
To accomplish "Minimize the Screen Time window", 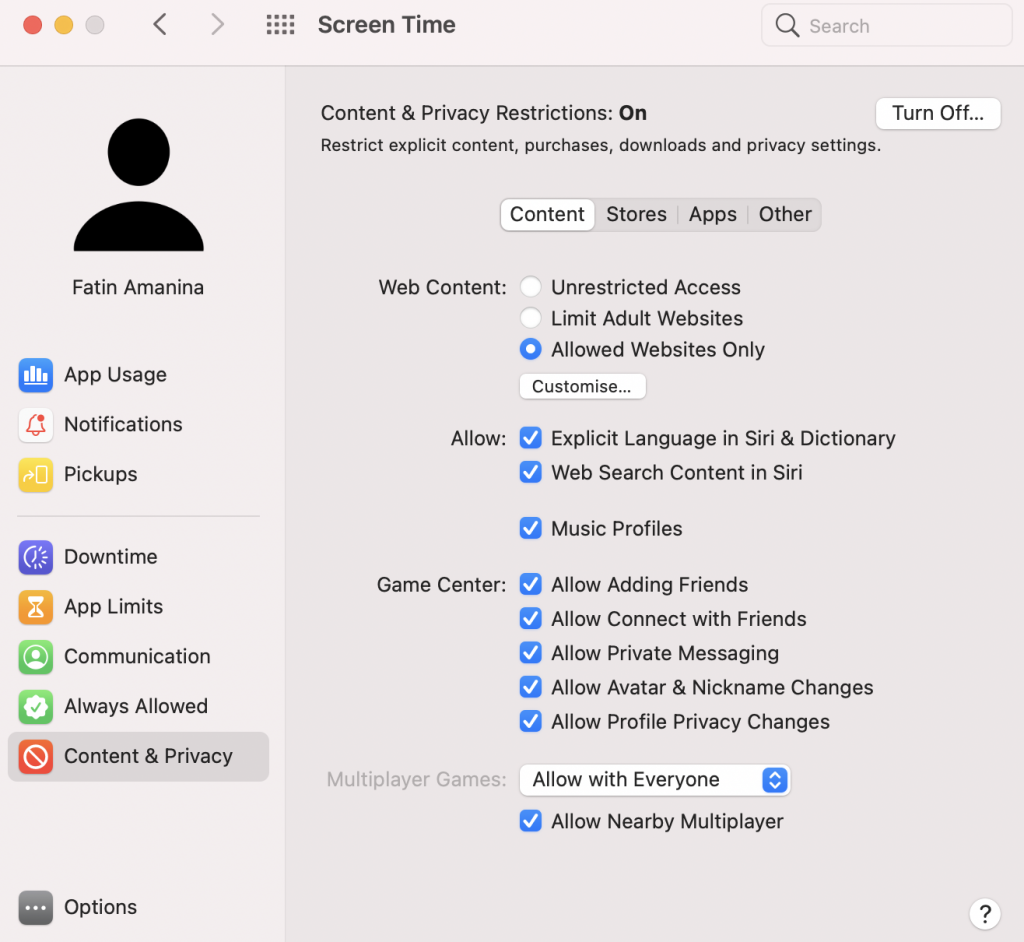I will 64,25.
